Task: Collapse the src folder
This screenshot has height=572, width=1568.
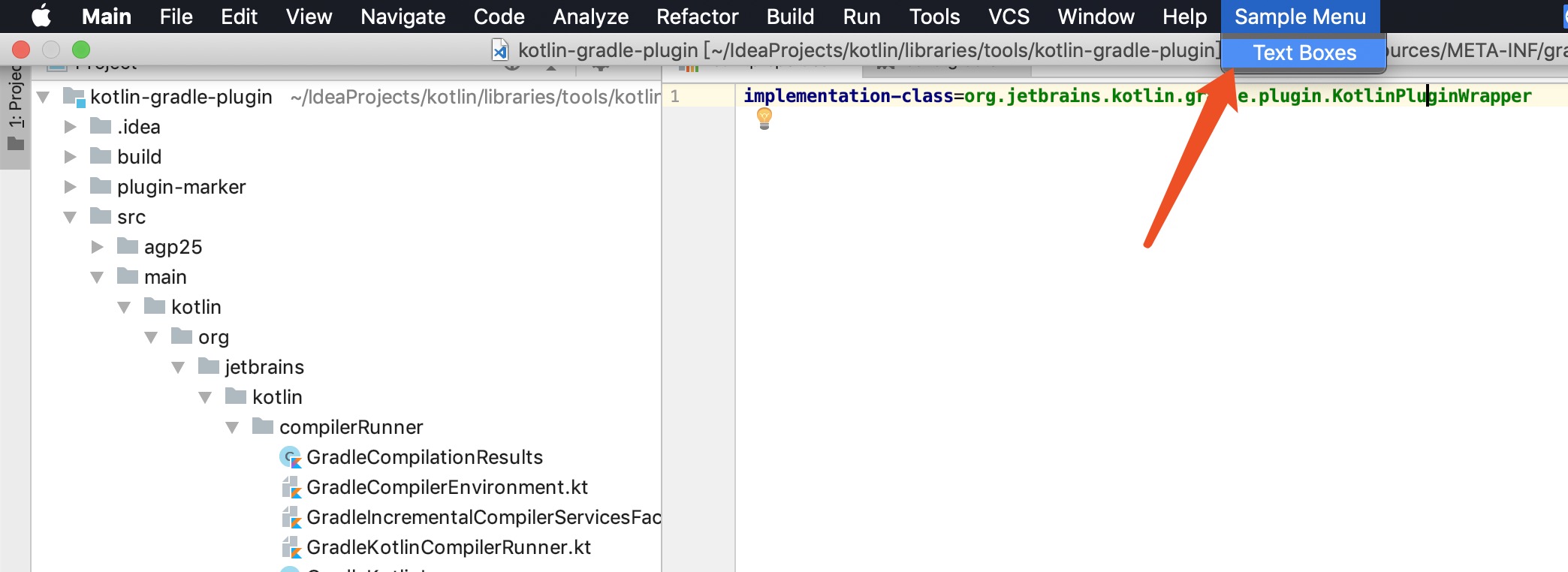Action: pyautogui.click(x=71, y=217)
